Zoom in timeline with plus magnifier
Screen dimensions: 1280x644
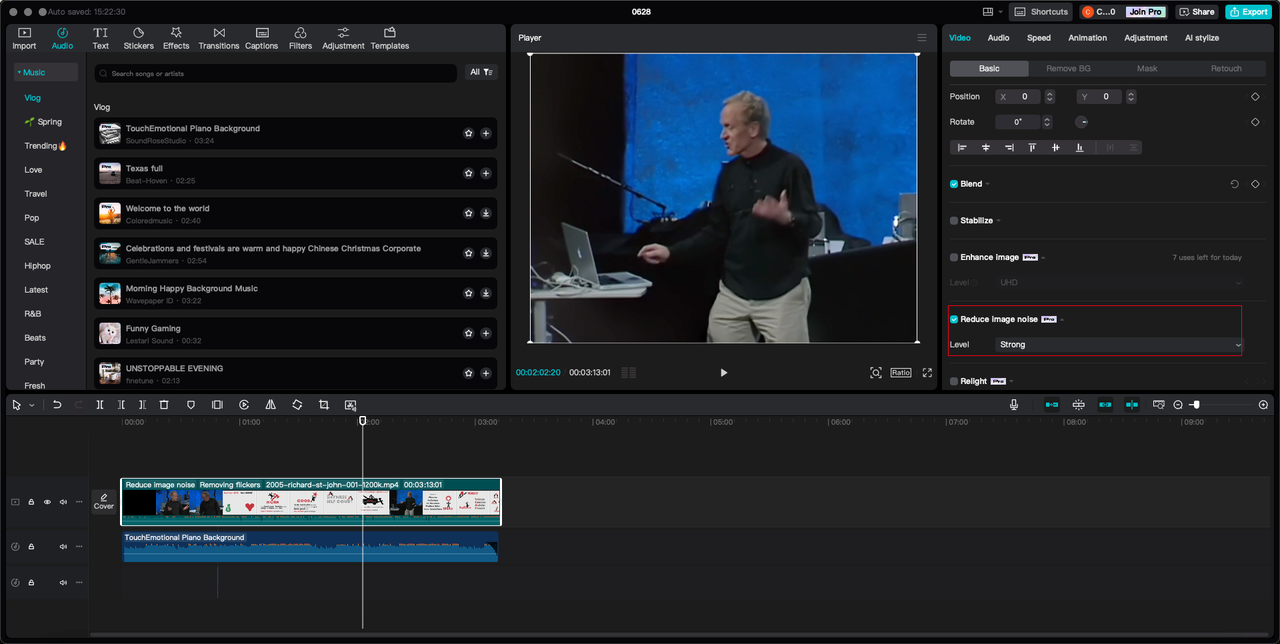point(1263,405)
